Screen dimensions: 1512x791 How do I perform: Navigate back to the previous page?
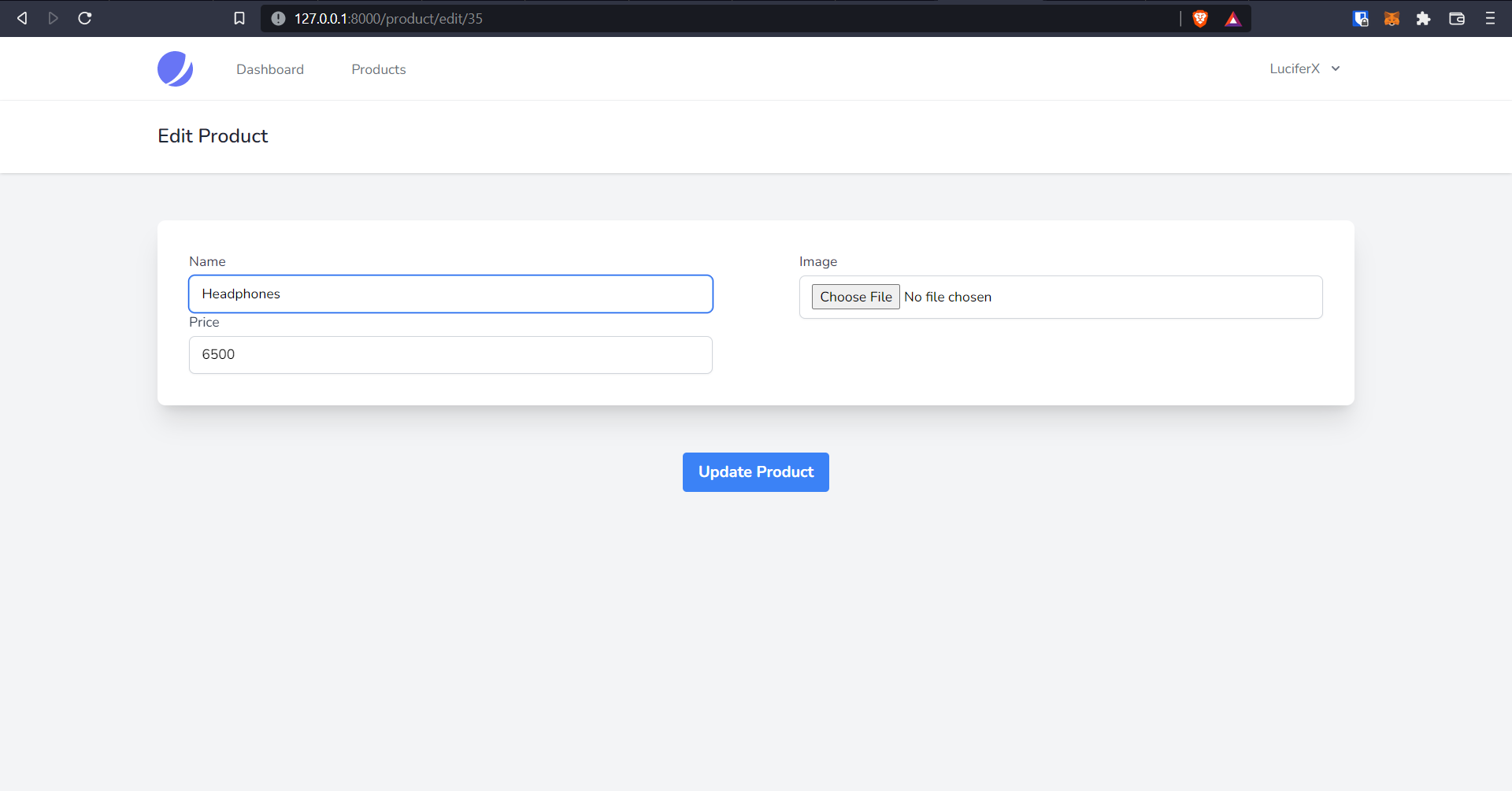pyautogui.click(x=21, y=18)
